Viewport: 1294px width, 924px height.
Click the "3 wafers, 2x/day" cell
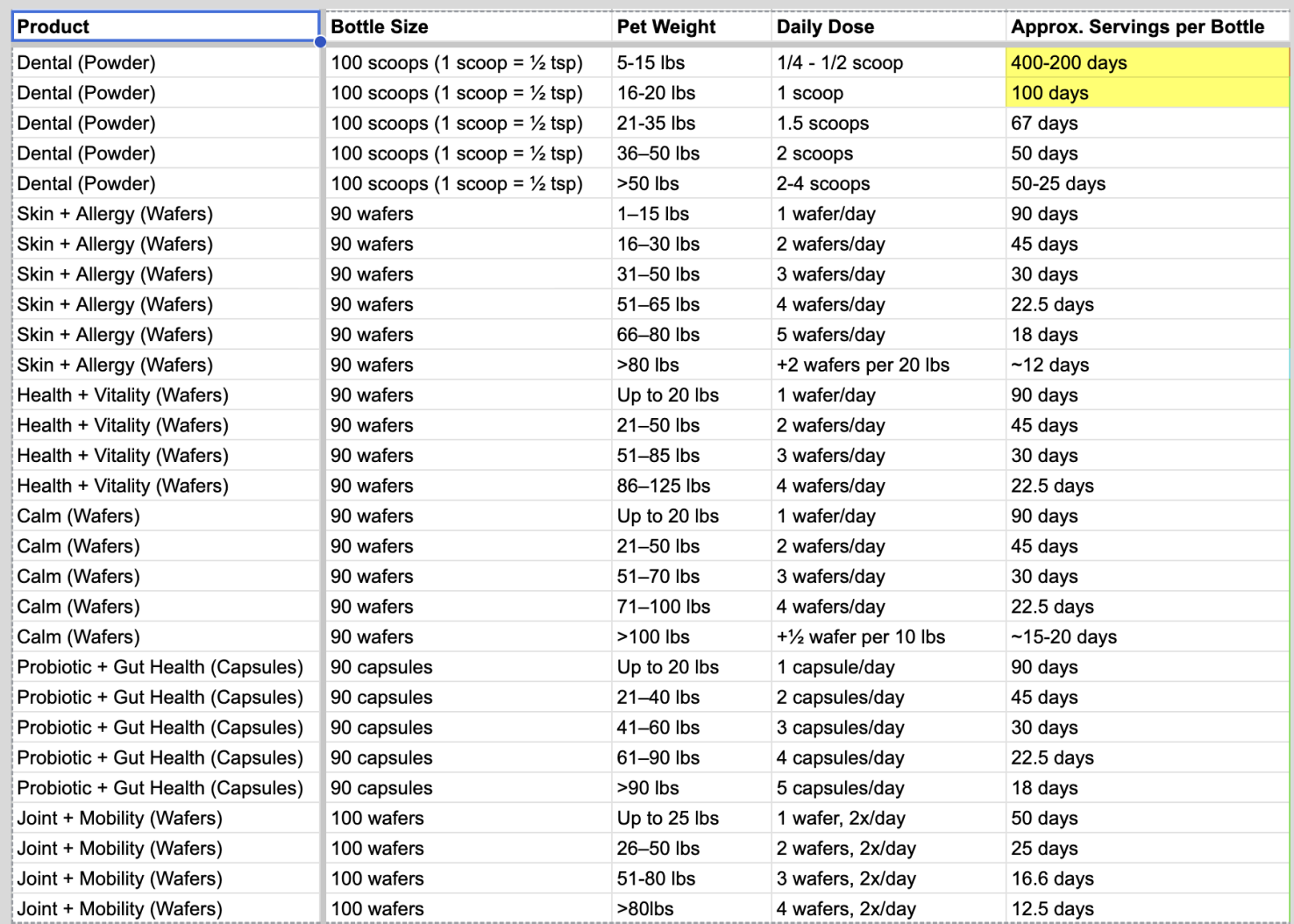888,879
